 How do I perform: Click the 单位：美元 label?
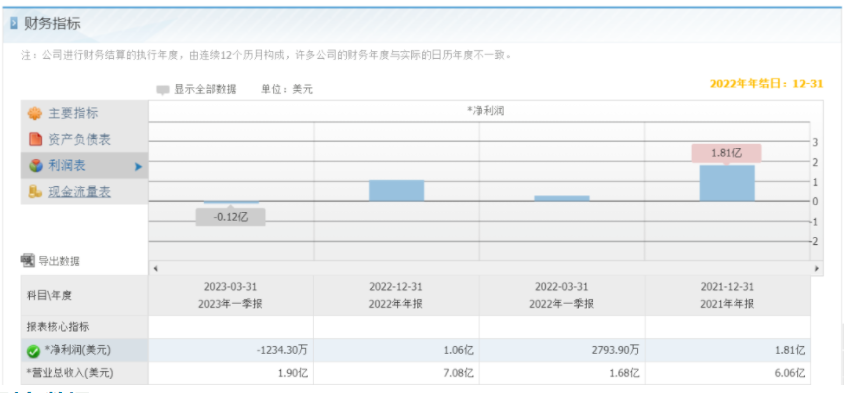[x=287, y=89]
